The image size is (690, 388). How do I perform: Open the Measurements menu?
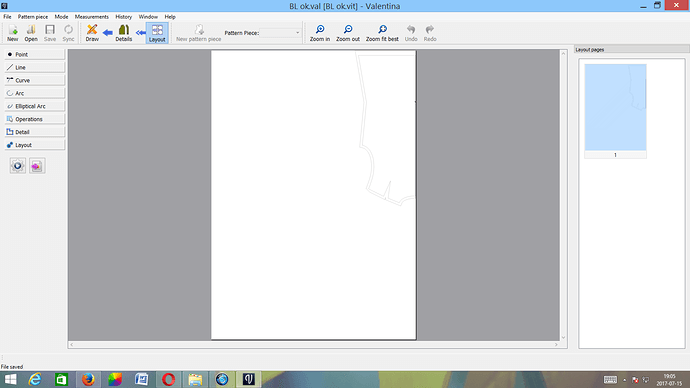92,17
